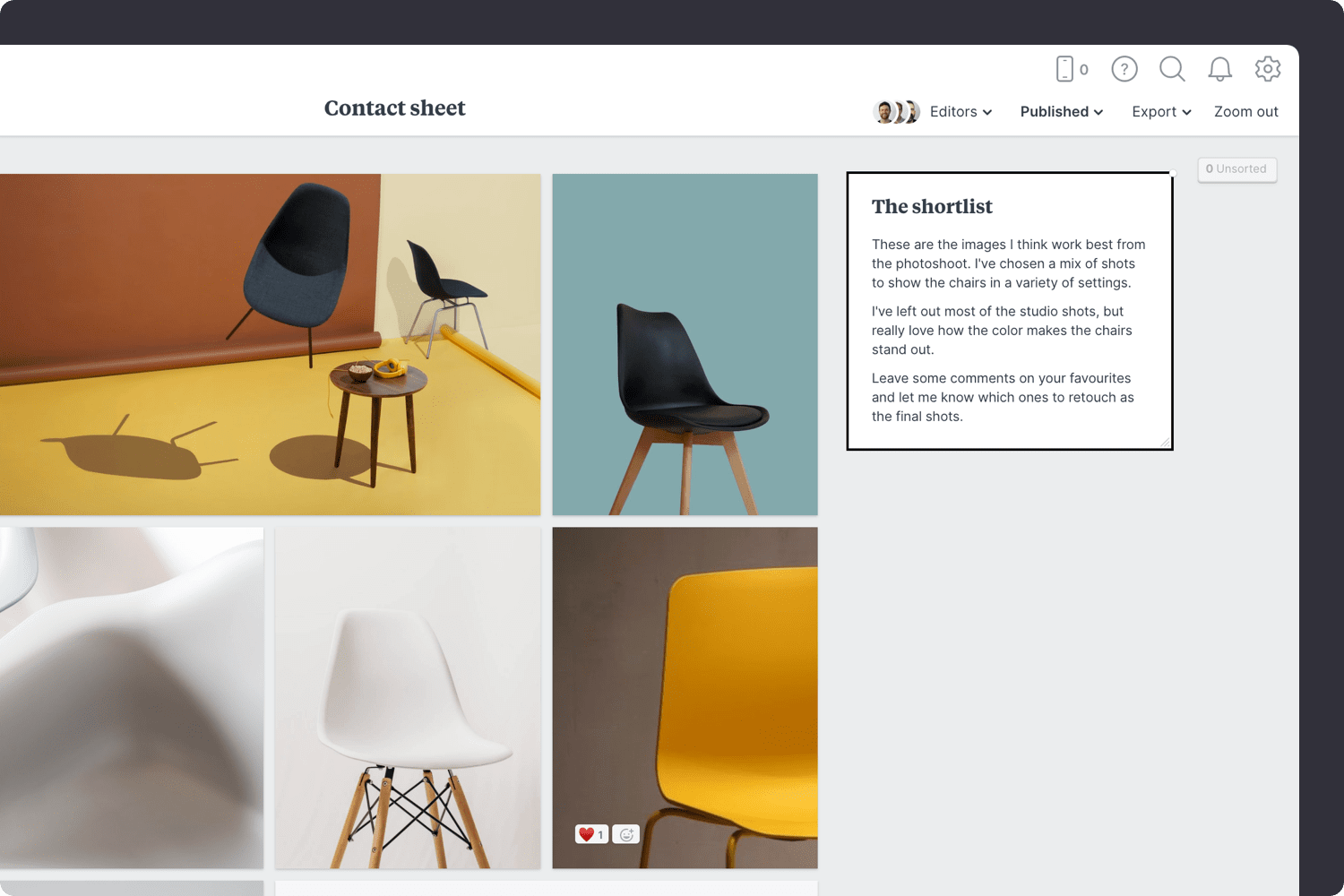1344x896 pixels.
Task: View the editors' avatar group
Action: pyautogui.click(x=896, y=112)
